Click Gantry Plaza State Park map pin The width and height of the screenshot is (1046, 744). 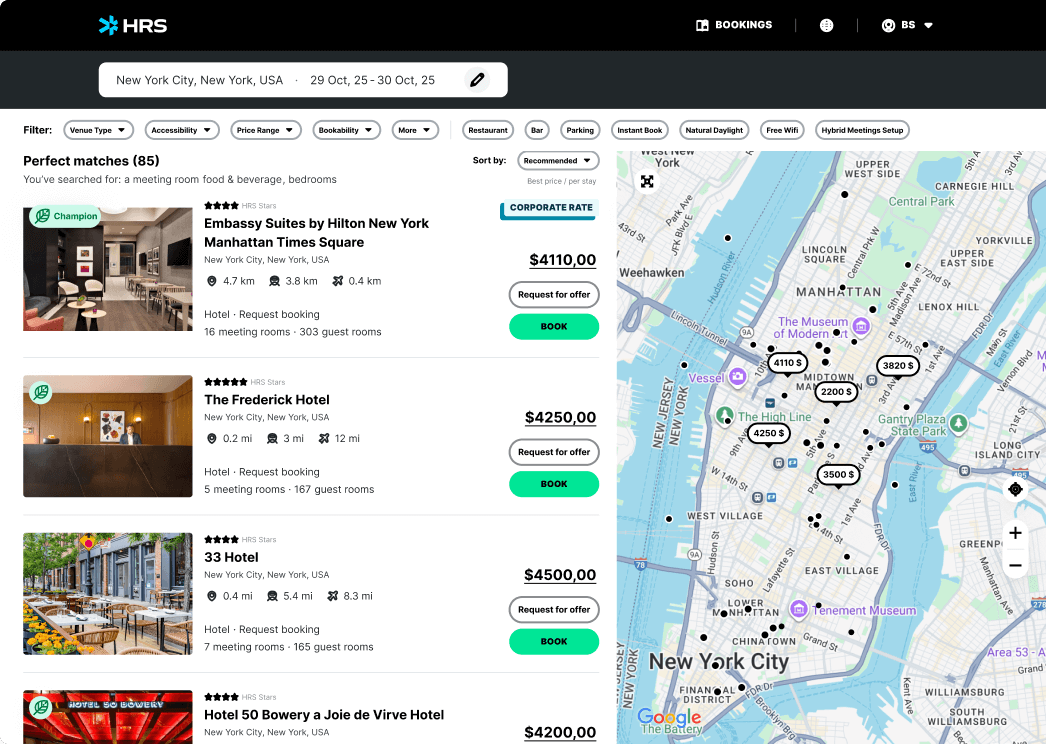pos(959,423)
